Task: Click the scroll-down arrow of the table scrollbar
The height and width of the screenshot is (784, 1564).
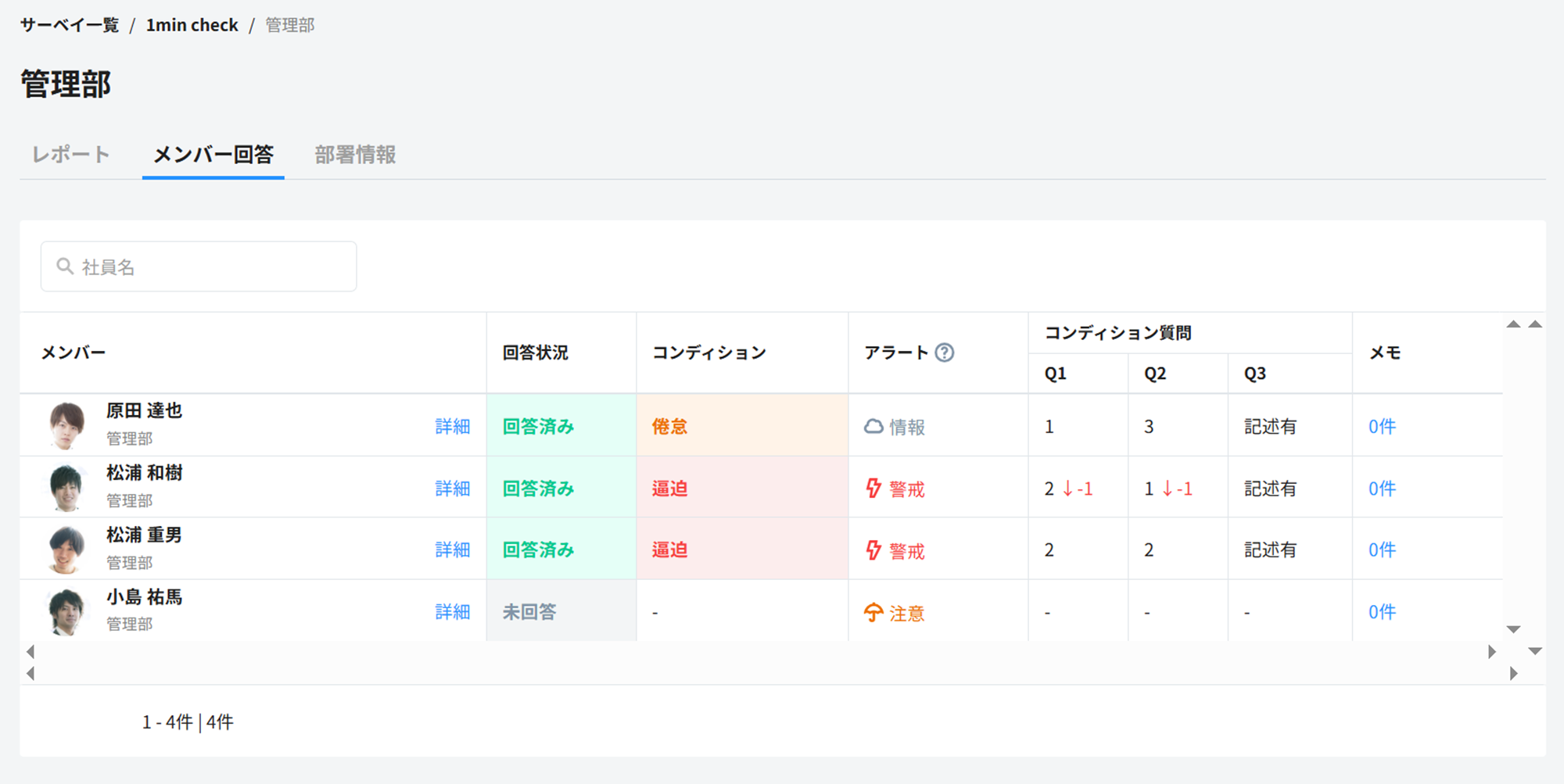Action: pyautogui.click(x=1513, y=629)
